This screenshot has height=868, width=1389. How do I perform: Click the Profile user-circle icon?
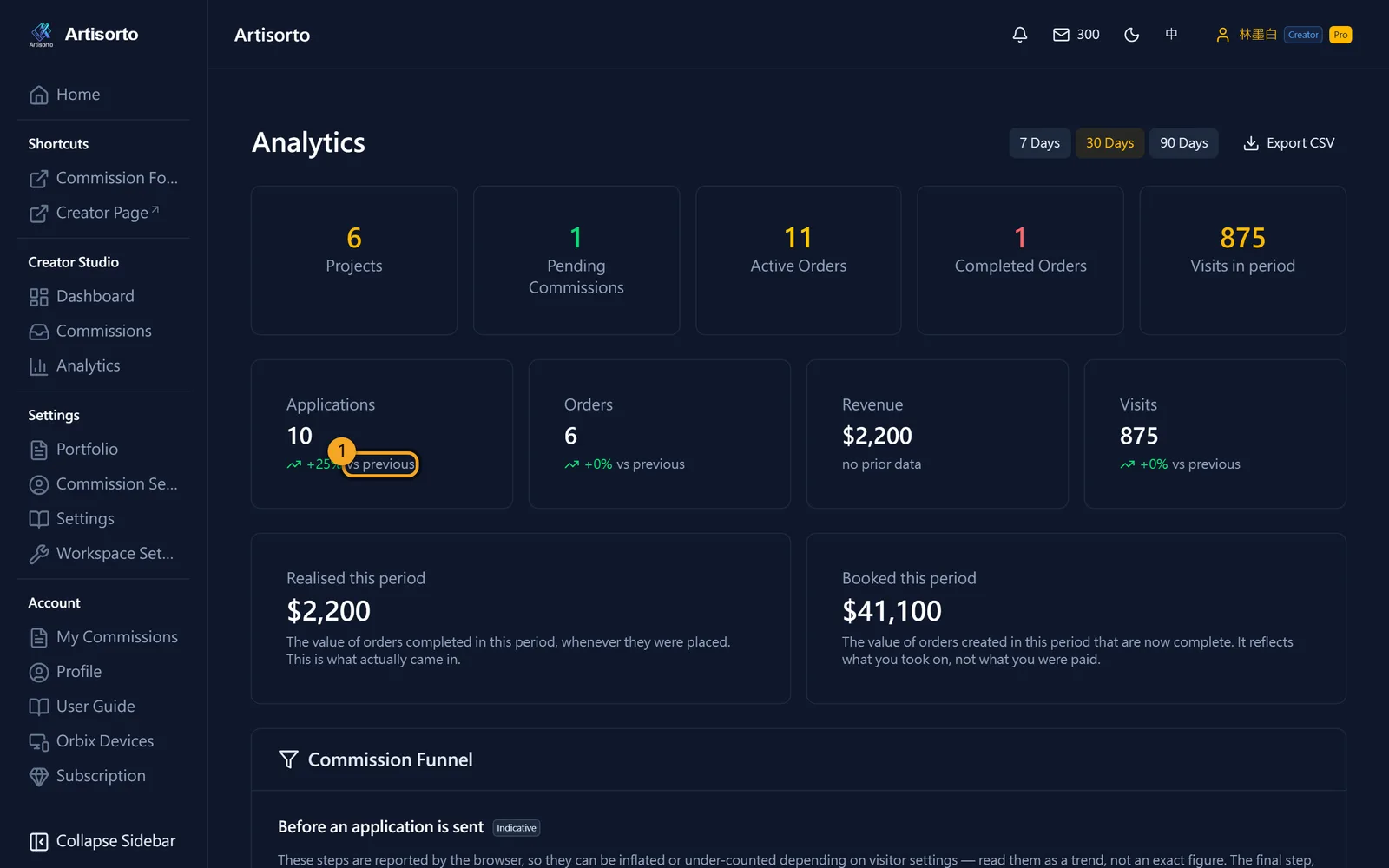point(39,672)
